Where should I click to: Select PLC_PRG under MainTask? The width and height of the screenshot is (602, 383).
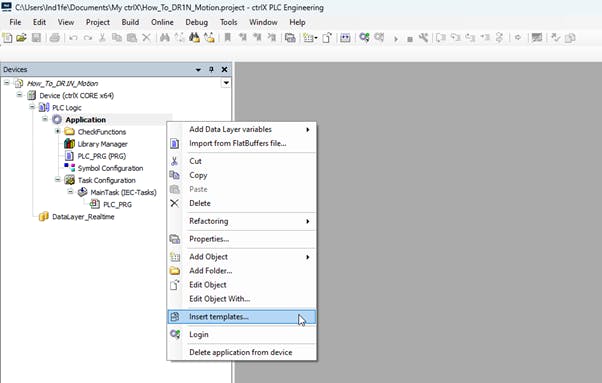(x=117, y=205)
